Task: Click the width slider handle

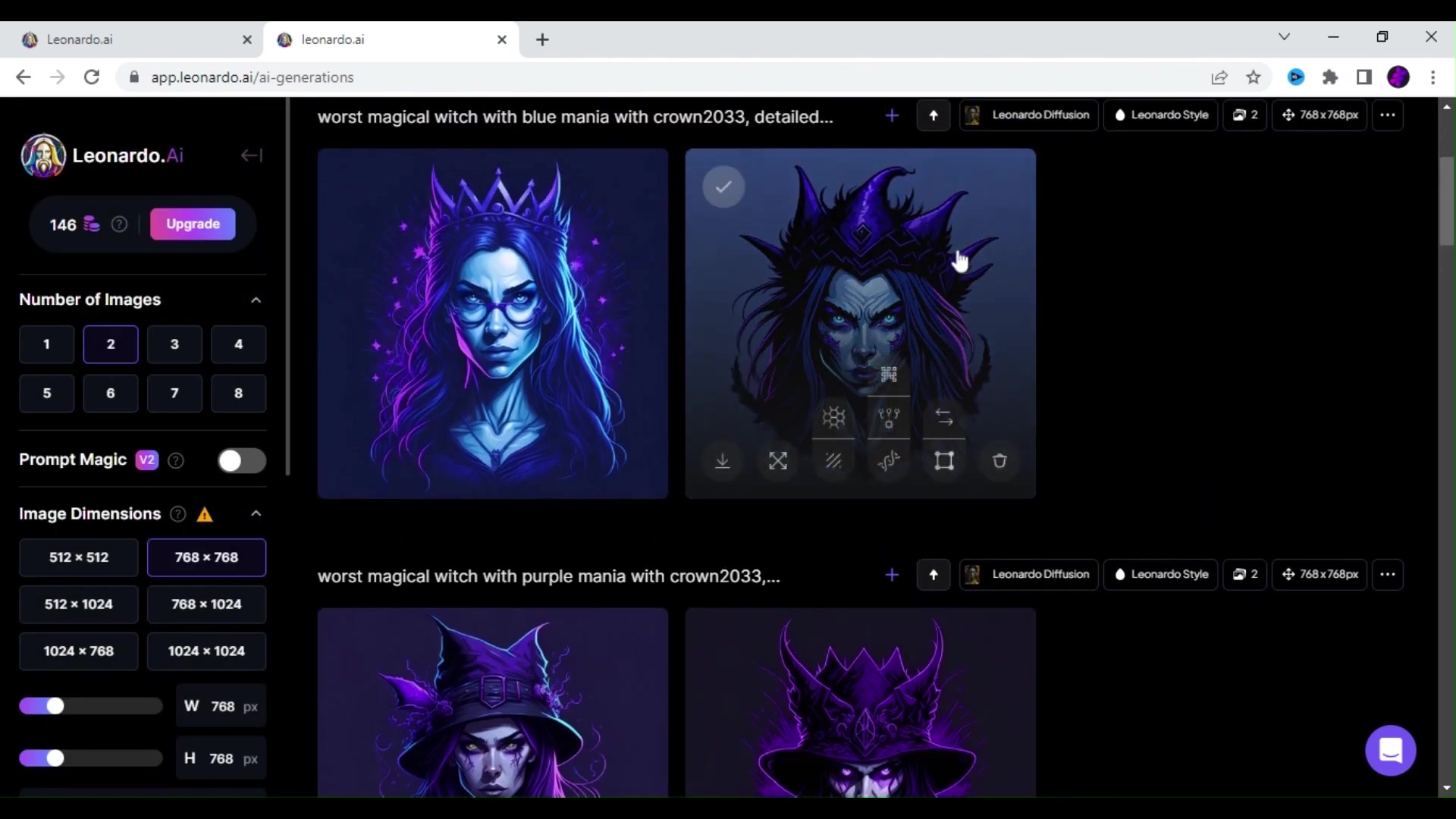Action: [x=55, y=707]
